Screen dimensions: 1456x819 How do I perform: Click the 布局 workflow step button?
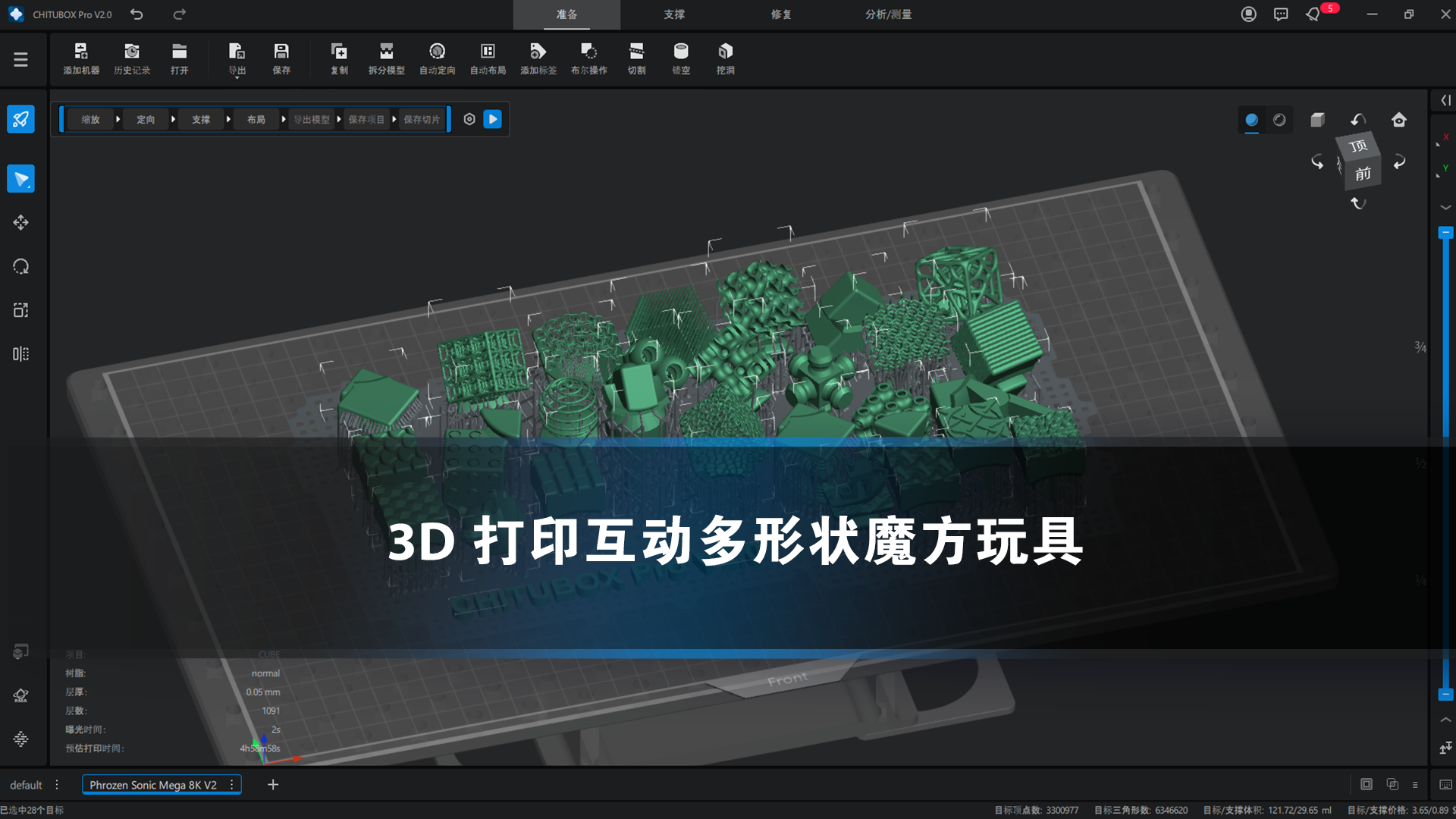tap(256, 119)
